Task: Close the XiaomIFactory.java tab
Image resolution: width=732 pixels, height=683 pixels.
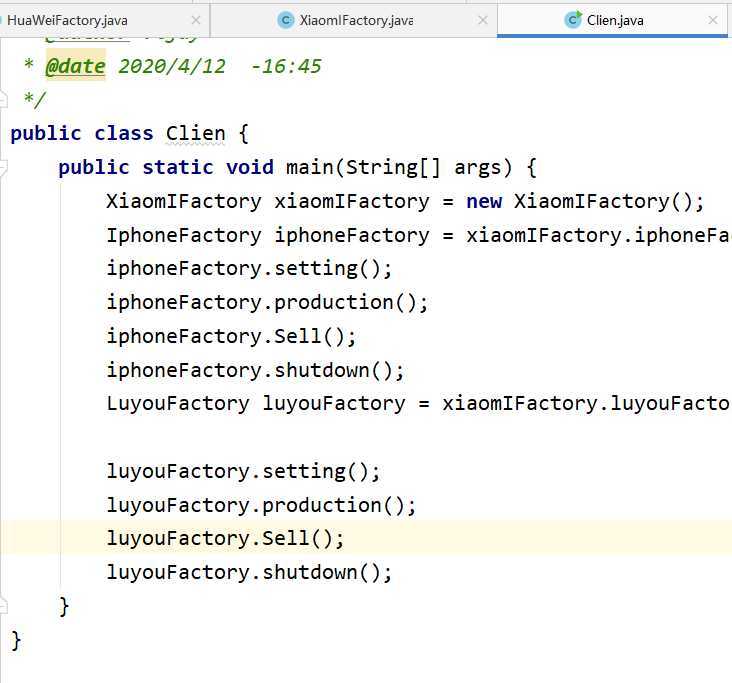Action: click(x=483, y=20)
